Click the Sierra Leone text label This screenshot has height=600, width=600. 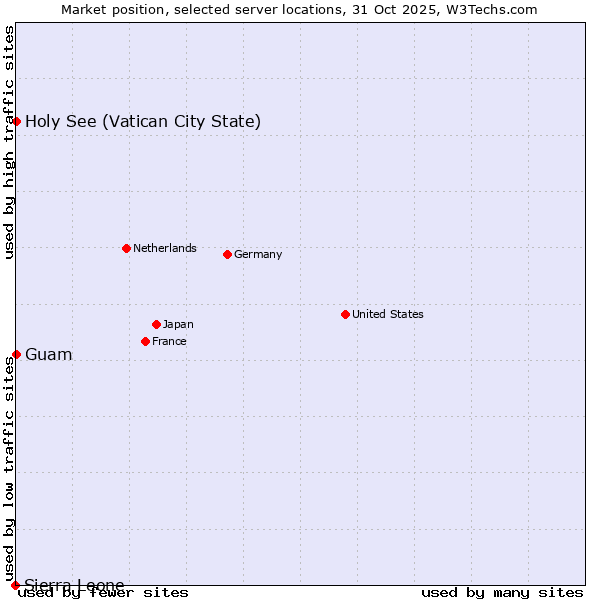tap(75, 585)
